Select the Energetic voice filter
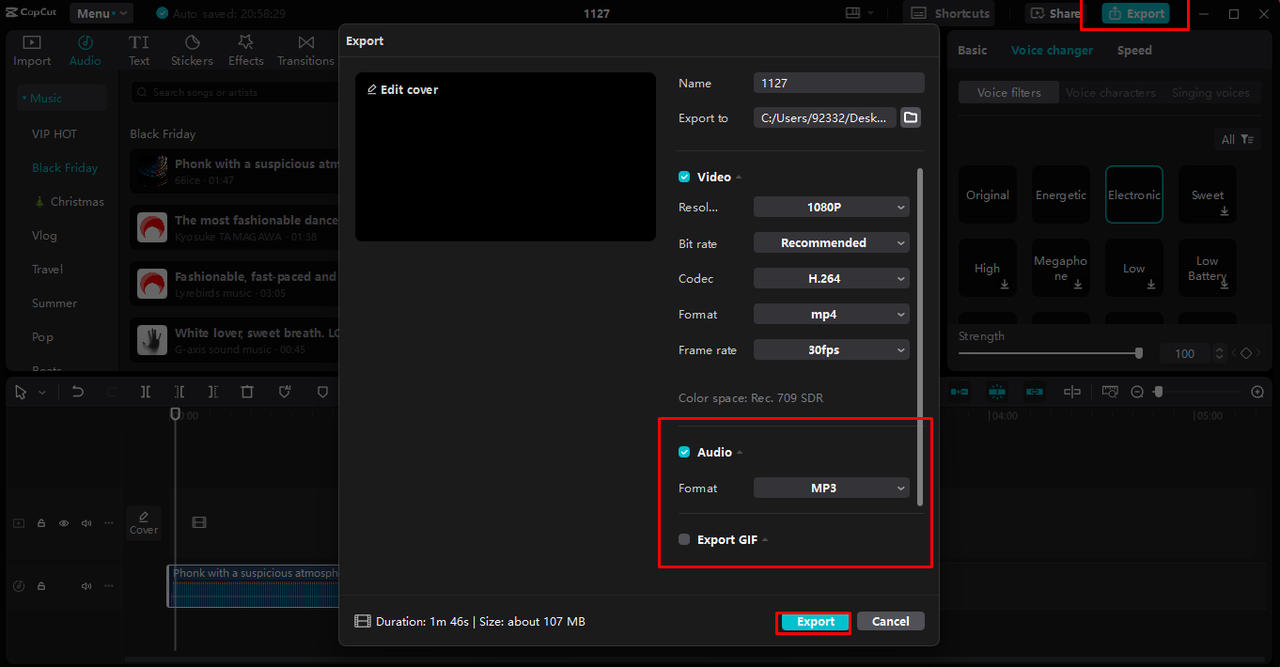 pos(1061,195)
